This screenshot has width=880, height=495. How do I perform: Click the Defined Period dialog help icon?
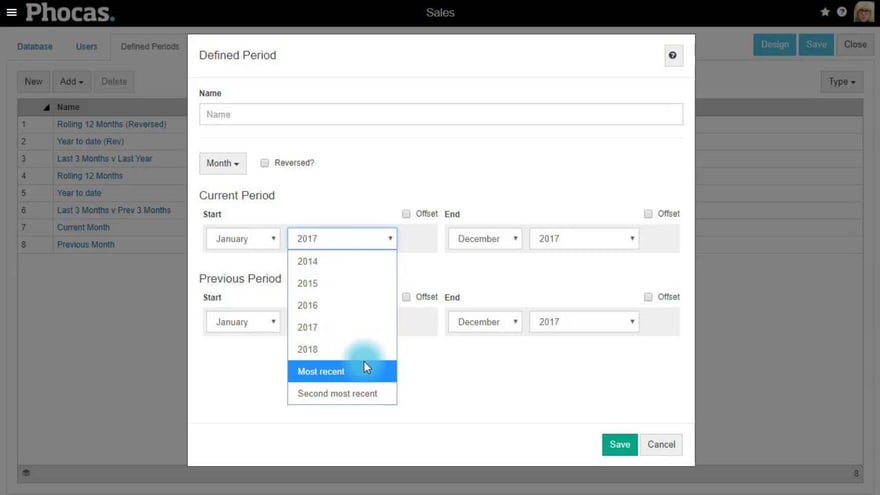coord(673,56)
